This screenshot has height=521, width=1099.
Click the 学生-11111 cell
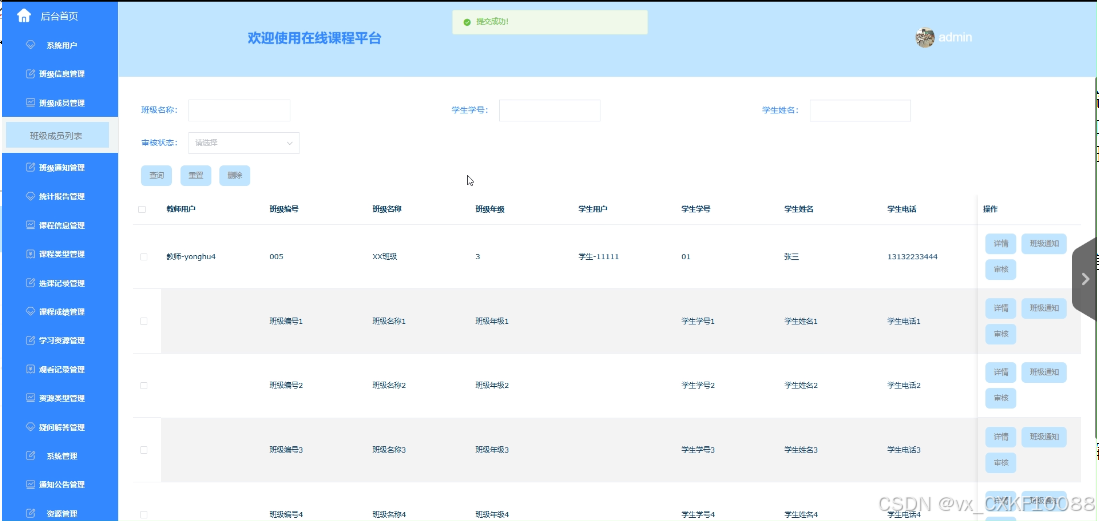click(599, 257)
